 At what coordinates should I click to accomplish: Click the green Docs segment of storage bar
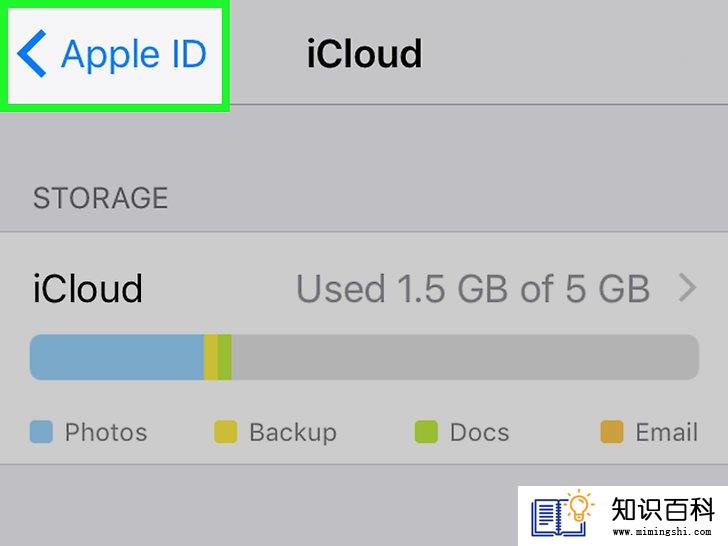tap(225, 357)
